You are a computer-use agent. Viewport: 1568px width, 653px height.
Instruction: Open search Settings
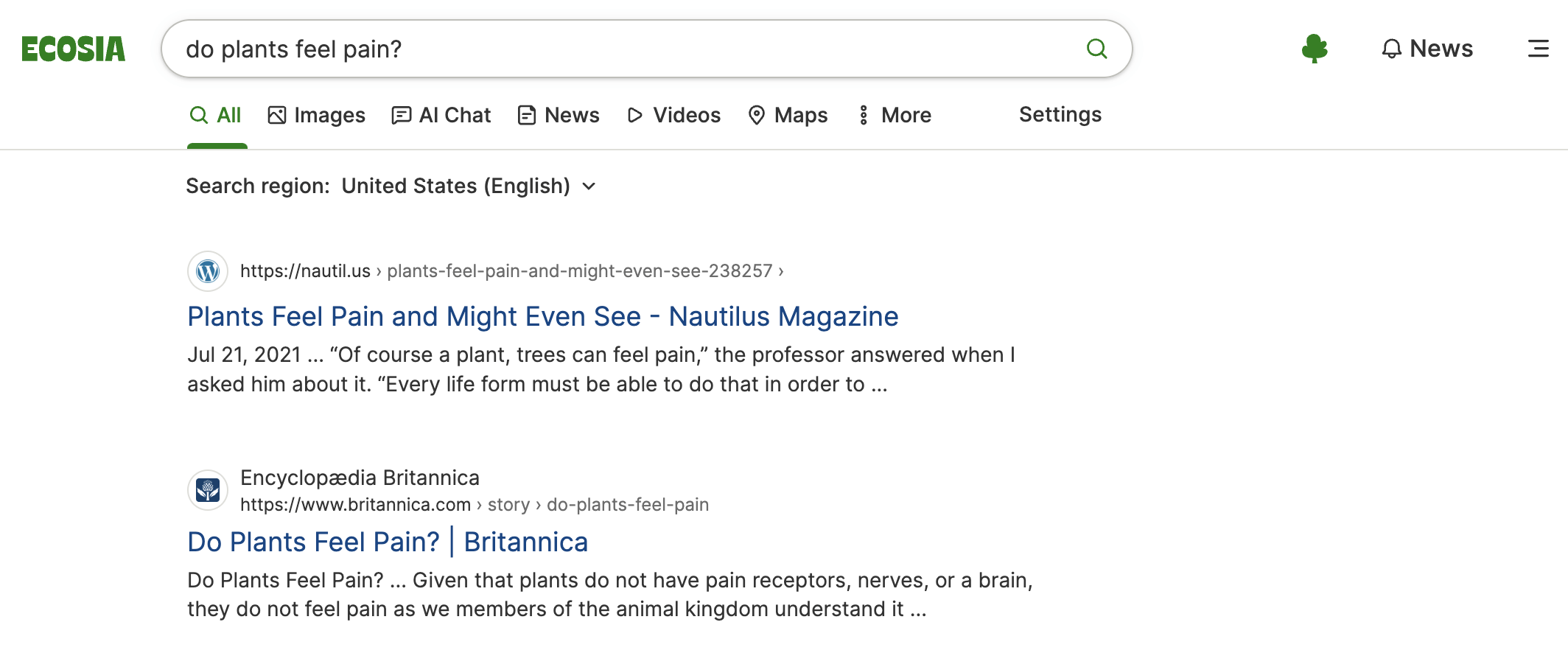[x=1060, y=114]
